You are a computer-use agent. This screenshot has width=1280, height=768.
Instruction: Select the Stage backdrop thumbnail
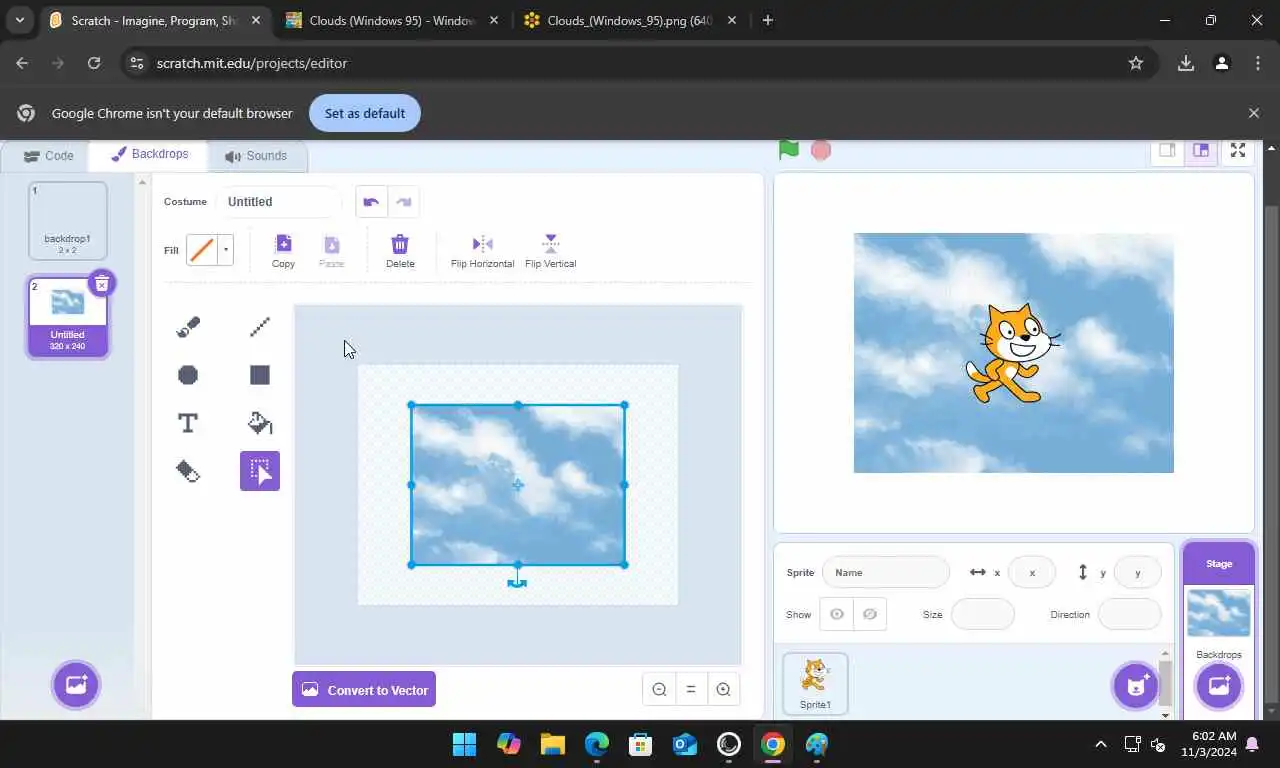(1219, 613)
